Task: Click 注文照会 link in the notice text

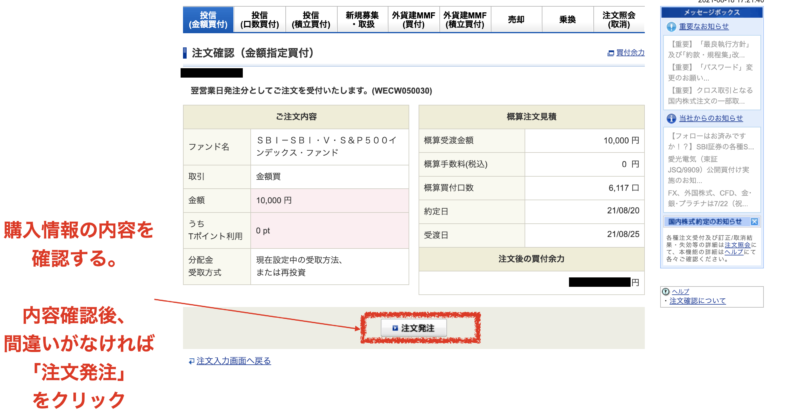Action: [x=737, y=245]
